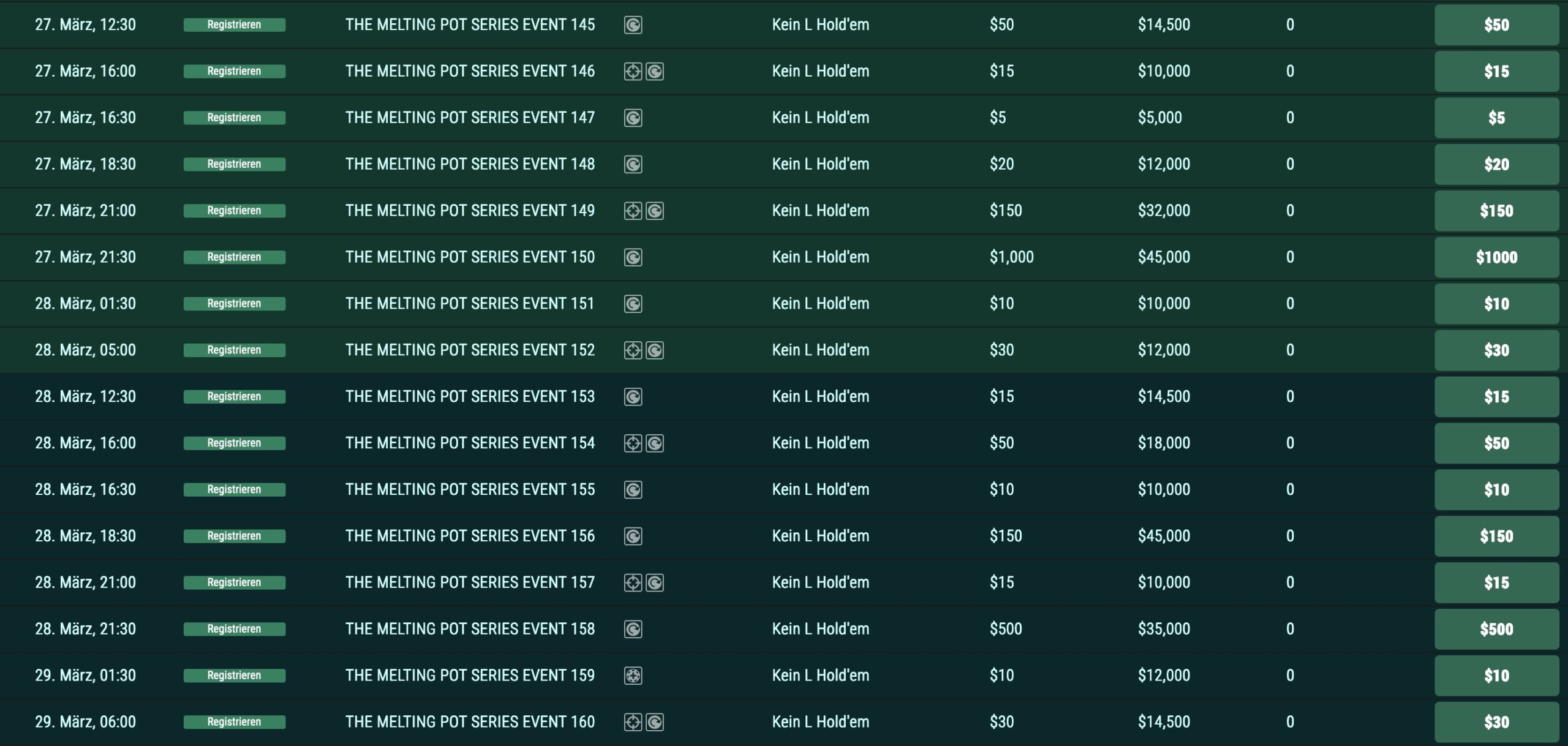Click the bounty crosshair icon for Event 146
The height and width of the screenshot is (746, 1568).
pyautogui.click(x=633, y=72)
